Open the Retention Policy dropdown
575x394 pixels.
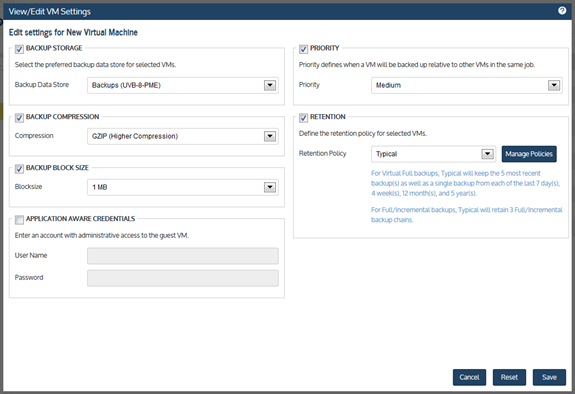pos(433,154)
